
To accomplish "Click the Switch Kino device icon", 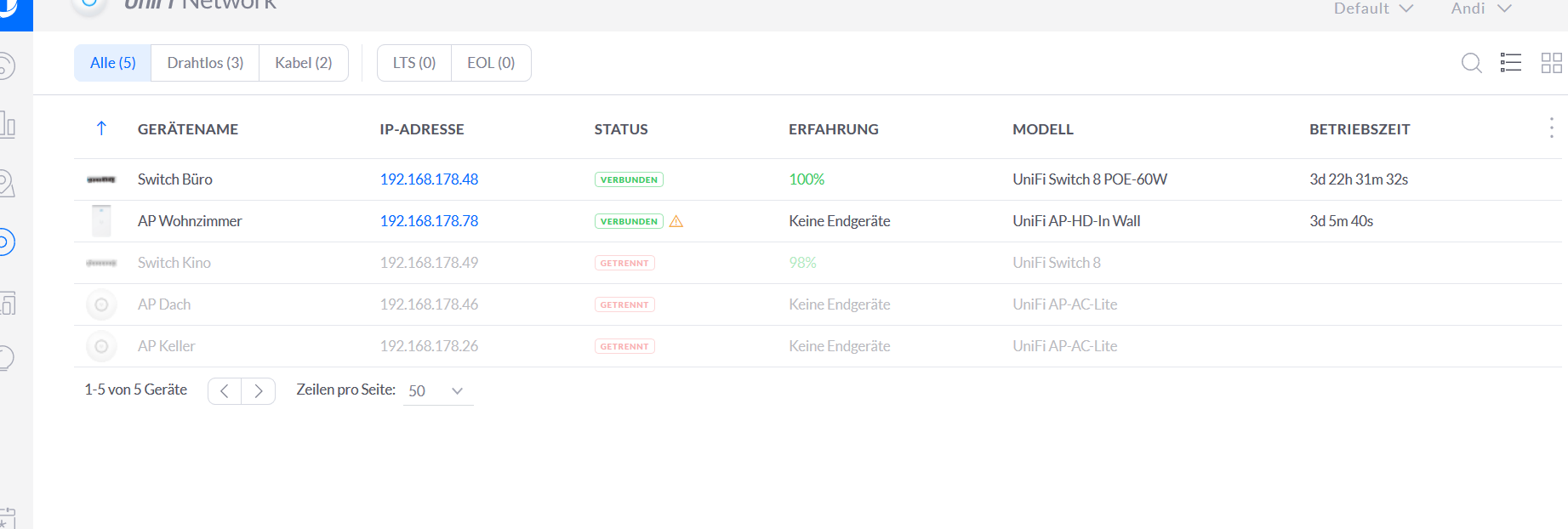I will (101, 263).
